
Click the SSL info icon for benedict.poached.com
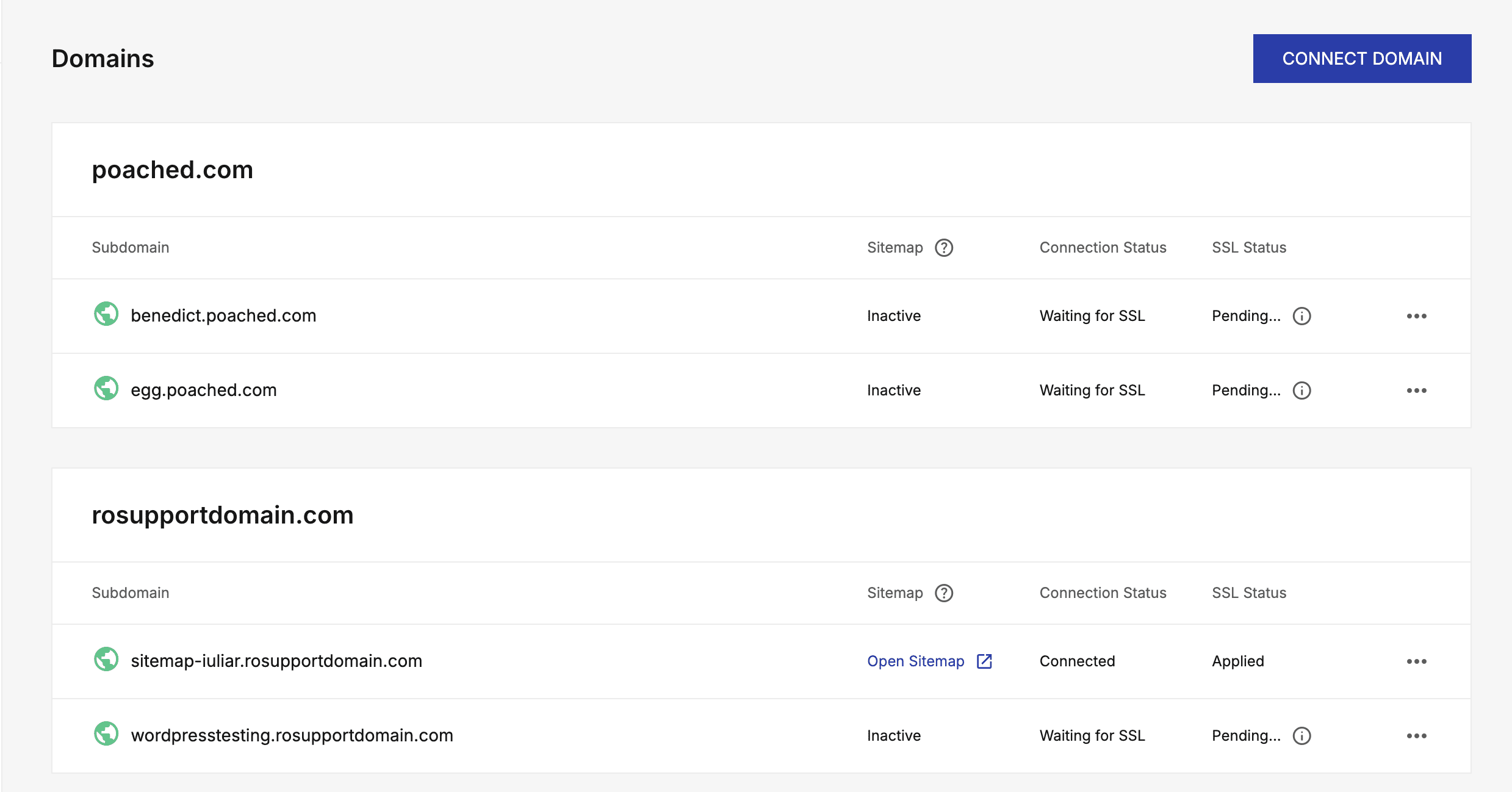tap(1301, 316)
